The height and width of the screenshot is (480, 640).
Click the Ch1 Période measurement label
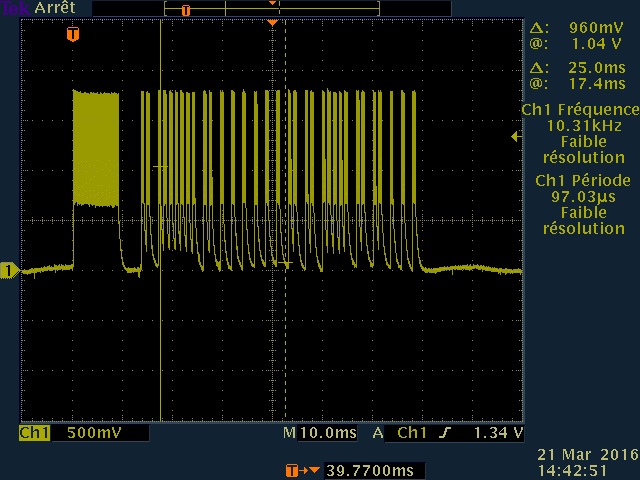[583, 180]
